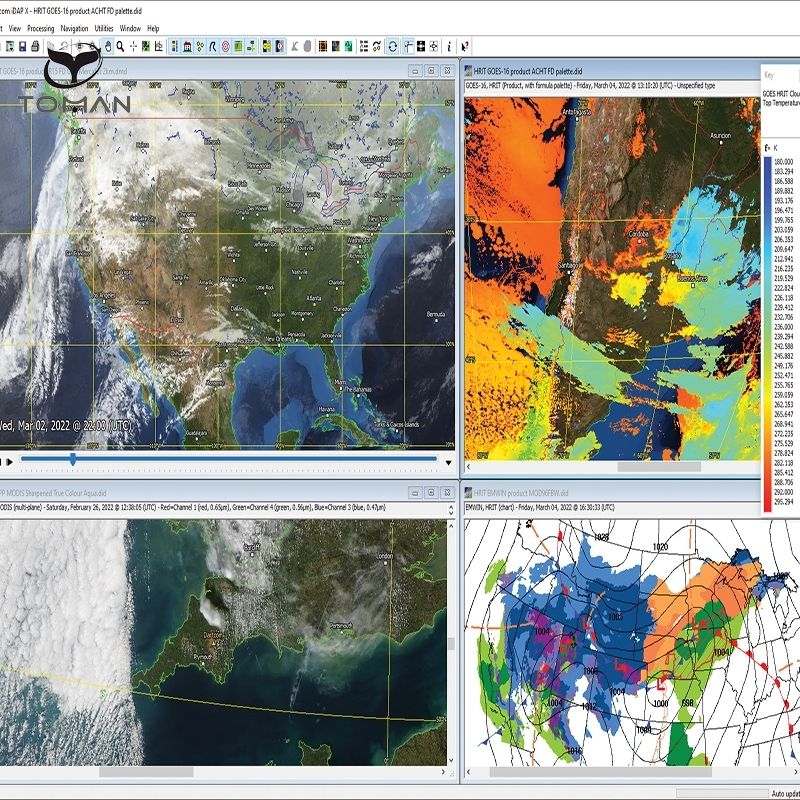Image resolution: width=800 pixels, height=800 pixels.
Task: Click the circular refresh arrows toolbar icon
Action: coord(392,47)
